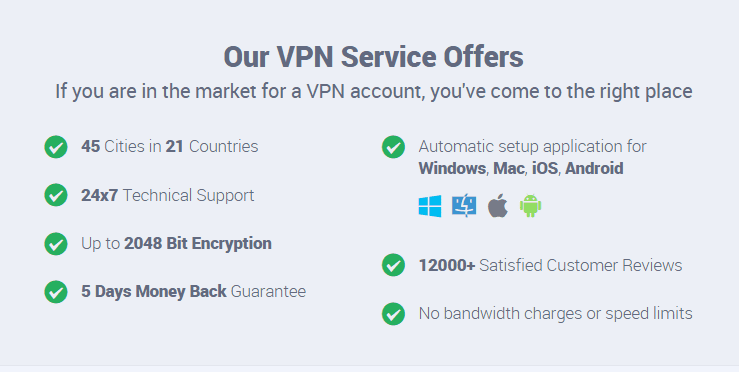Click 'Up to 2048 Bit Encryption' text
The height and width of the screenshot is (372, 739).
[x=176, y=244]
